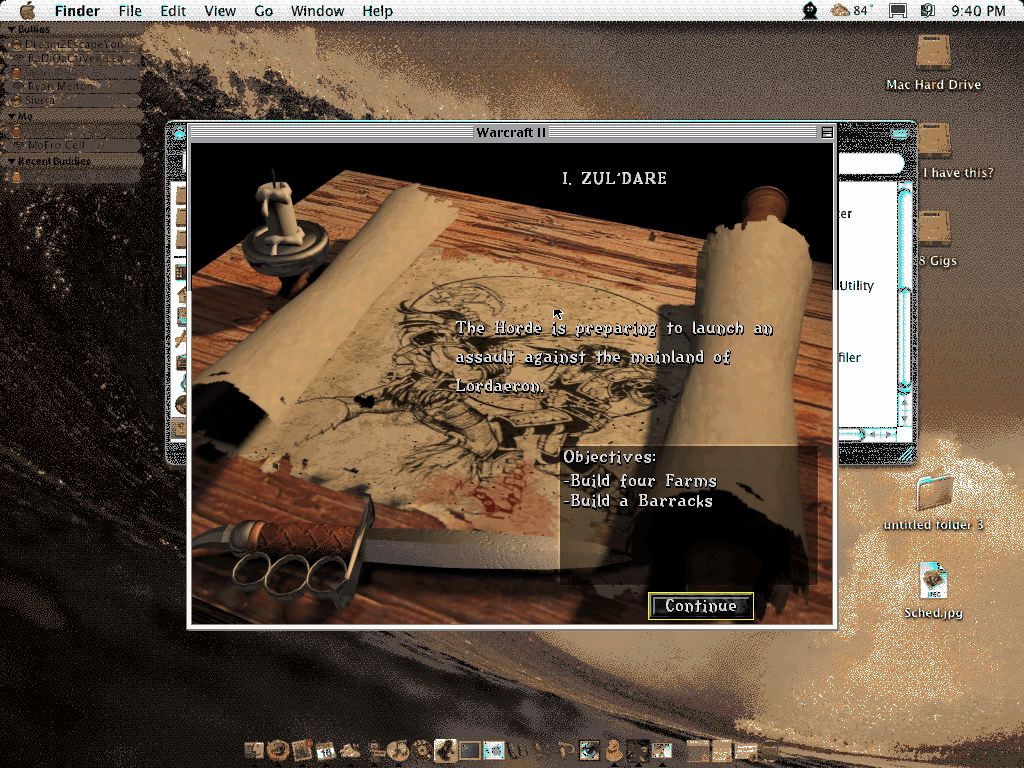This screenshot has height=768, width=1024.
Task: Open the Help menu
Action: [377, 11]
